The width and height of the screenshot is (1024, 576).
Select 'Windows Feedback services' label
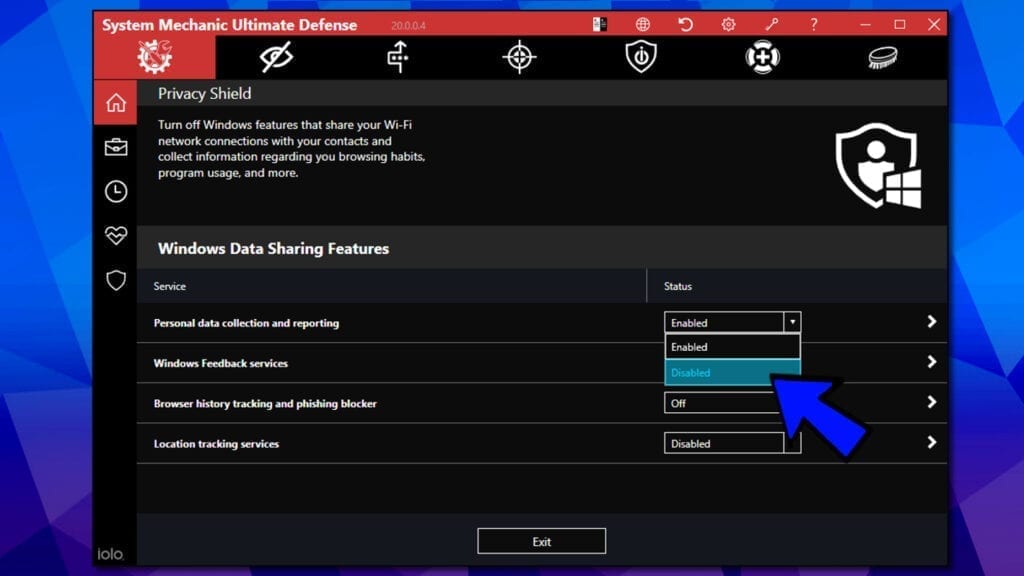pyautogui.click(x=221, y=363)
